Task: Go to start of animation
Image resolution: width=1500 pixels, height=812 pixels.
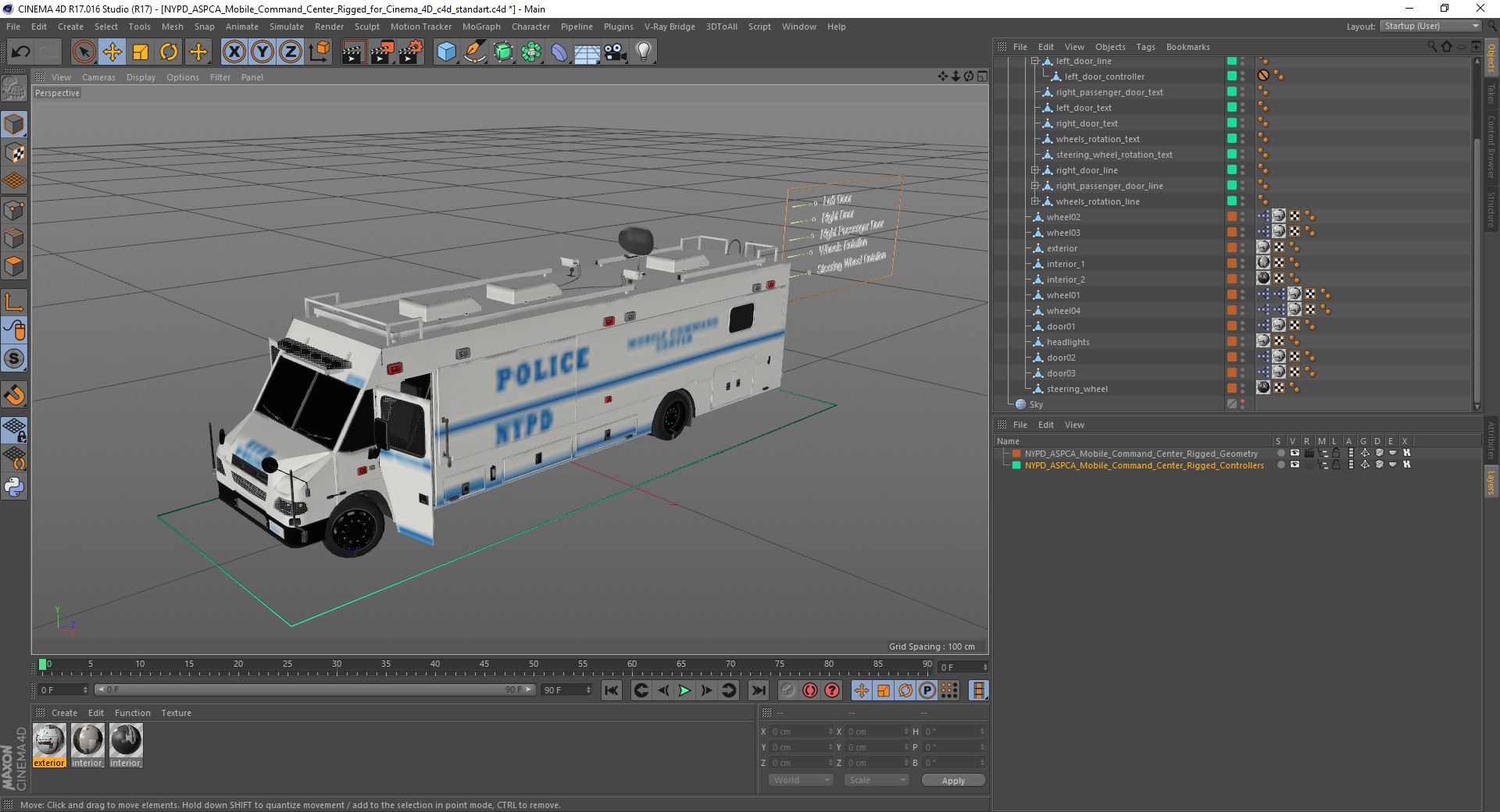Action: click(612, 690)
